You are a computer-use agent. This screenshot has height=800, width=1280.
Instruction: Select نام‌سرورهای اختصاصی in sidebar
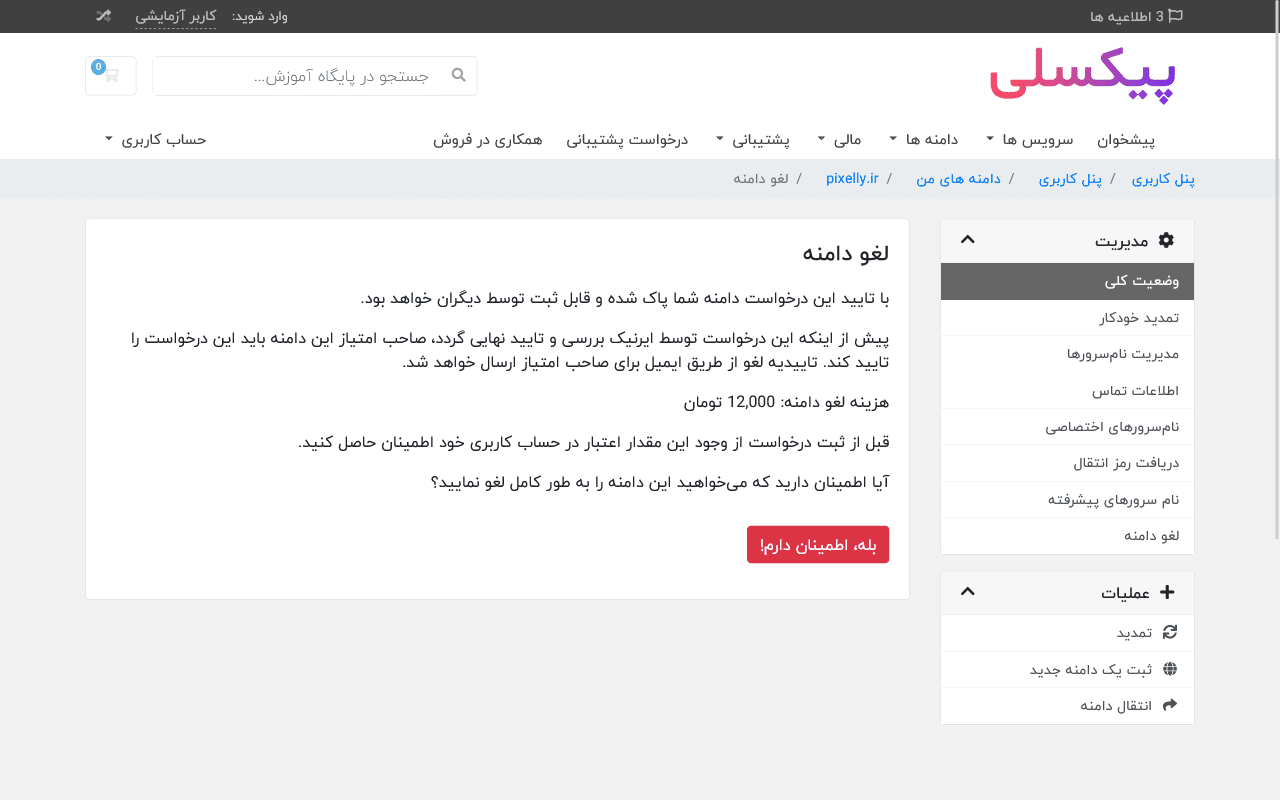pyautogui.click(x=1067, y=427)
